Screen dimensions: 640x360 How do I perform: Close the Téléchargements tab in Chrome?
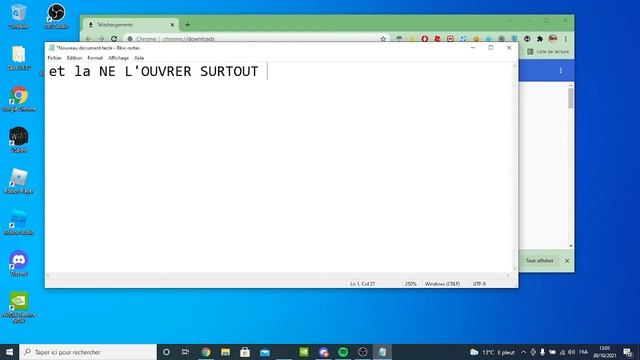pyautogui.click(x=172, y=25)
